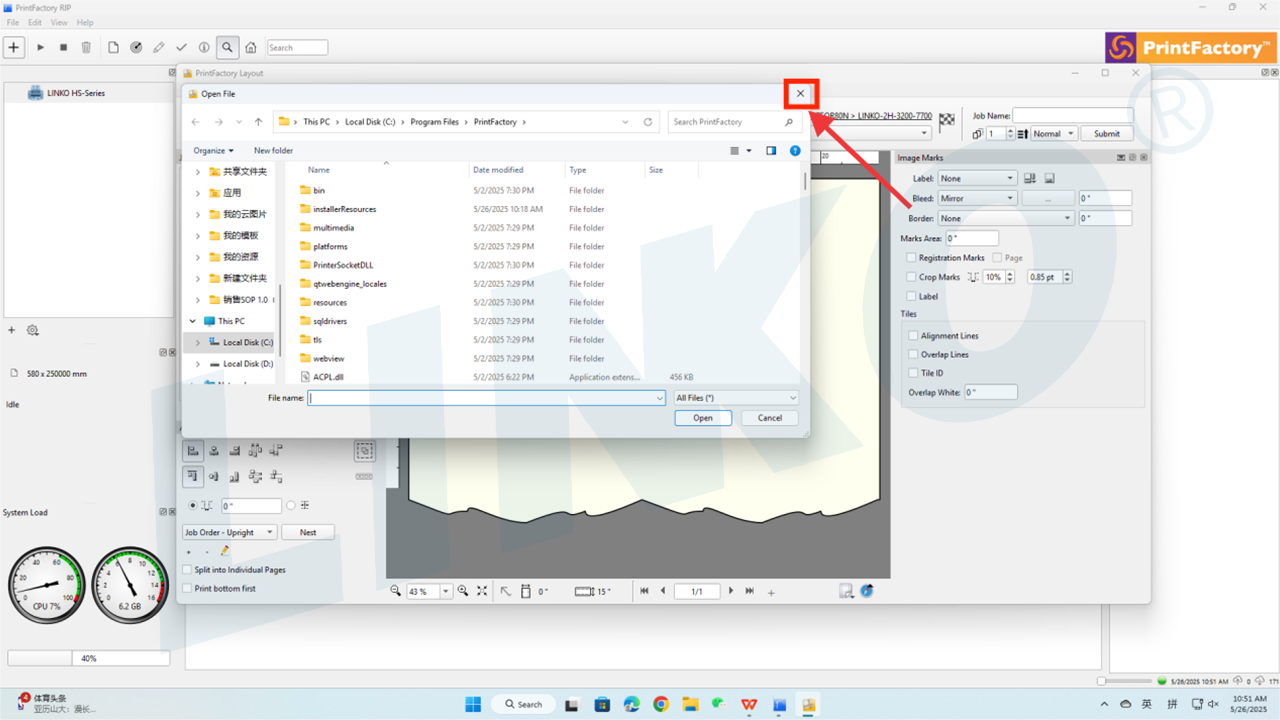Image resolution: width=1280 pixels, height=720 pixels.
Task: Click the info circle icon in RIP toolbar
Action: coord(204,47)
